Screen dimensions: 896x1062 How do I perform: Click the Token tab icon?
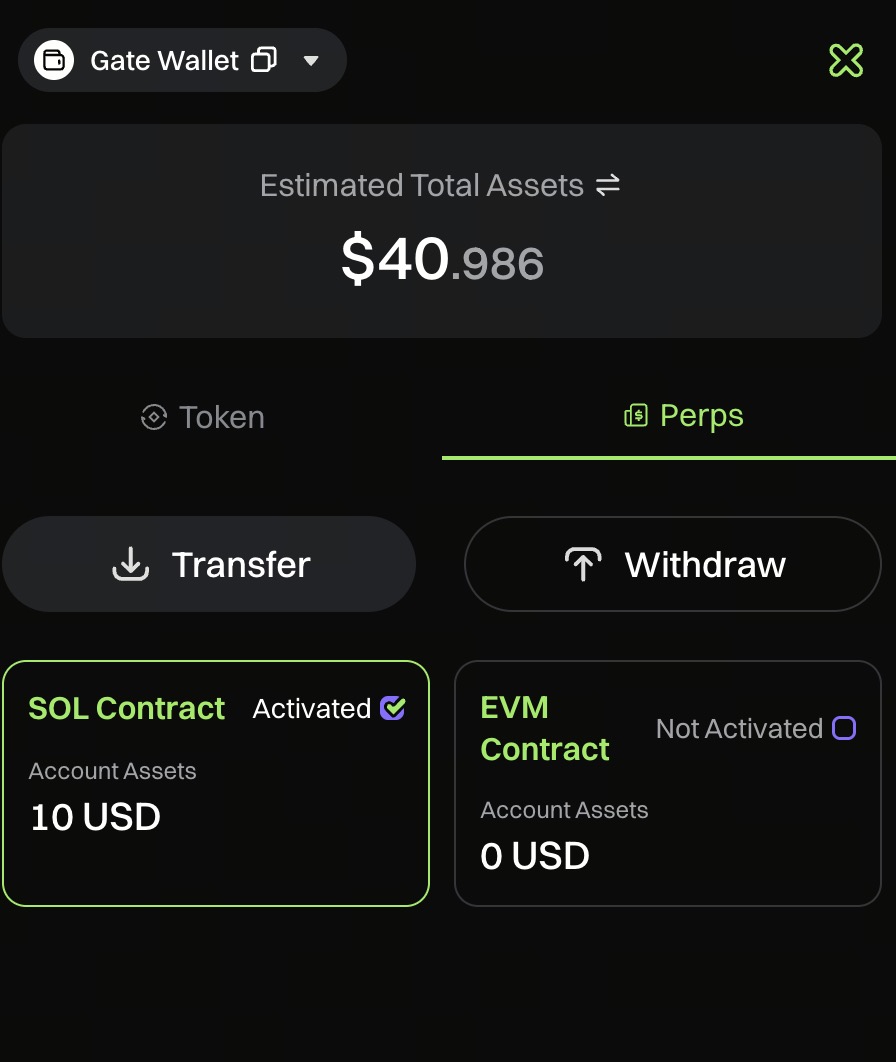[x=153, y=417]
